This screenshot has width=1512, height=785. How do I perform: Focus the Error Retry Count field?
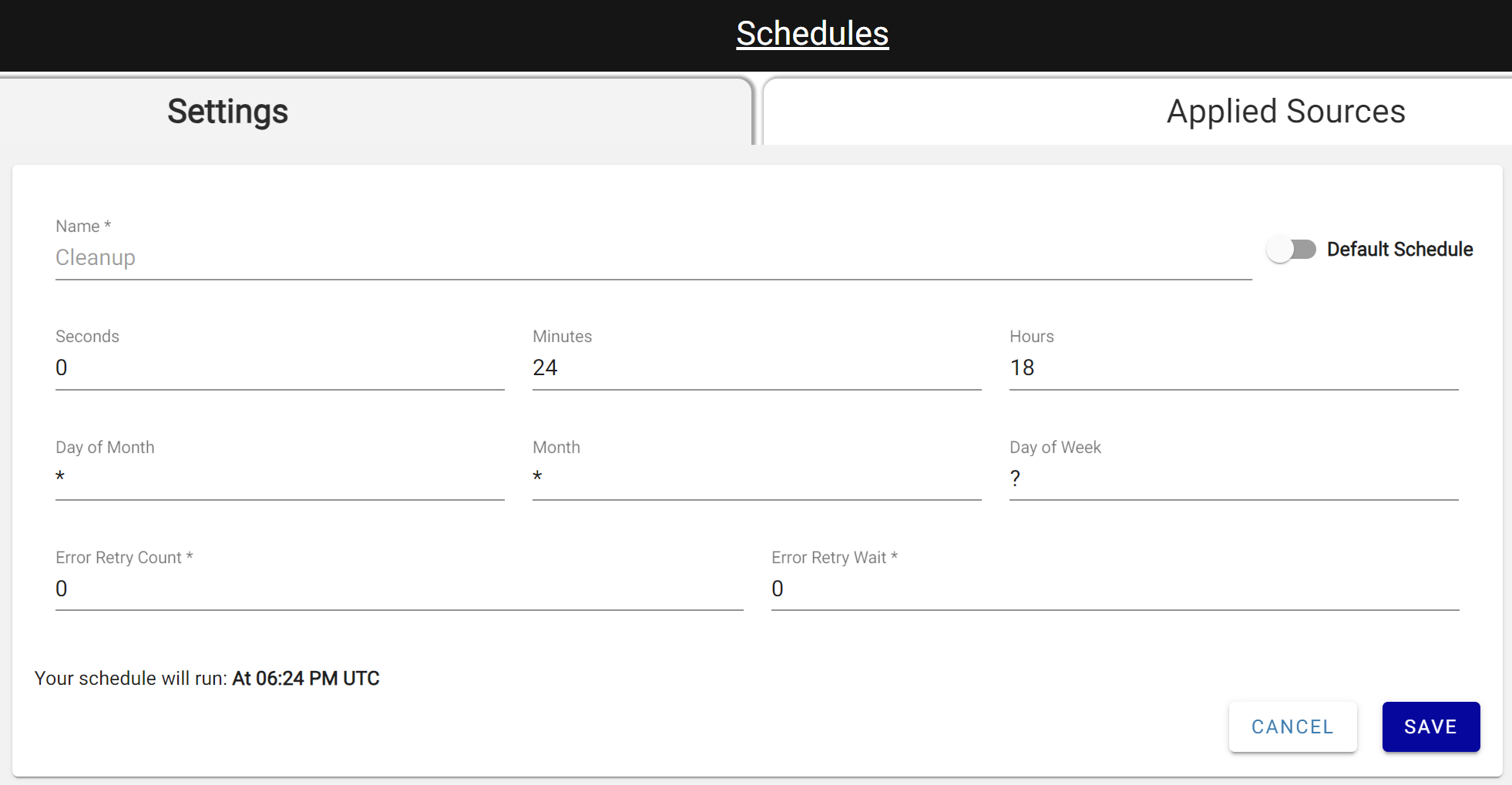pos(398,589)
